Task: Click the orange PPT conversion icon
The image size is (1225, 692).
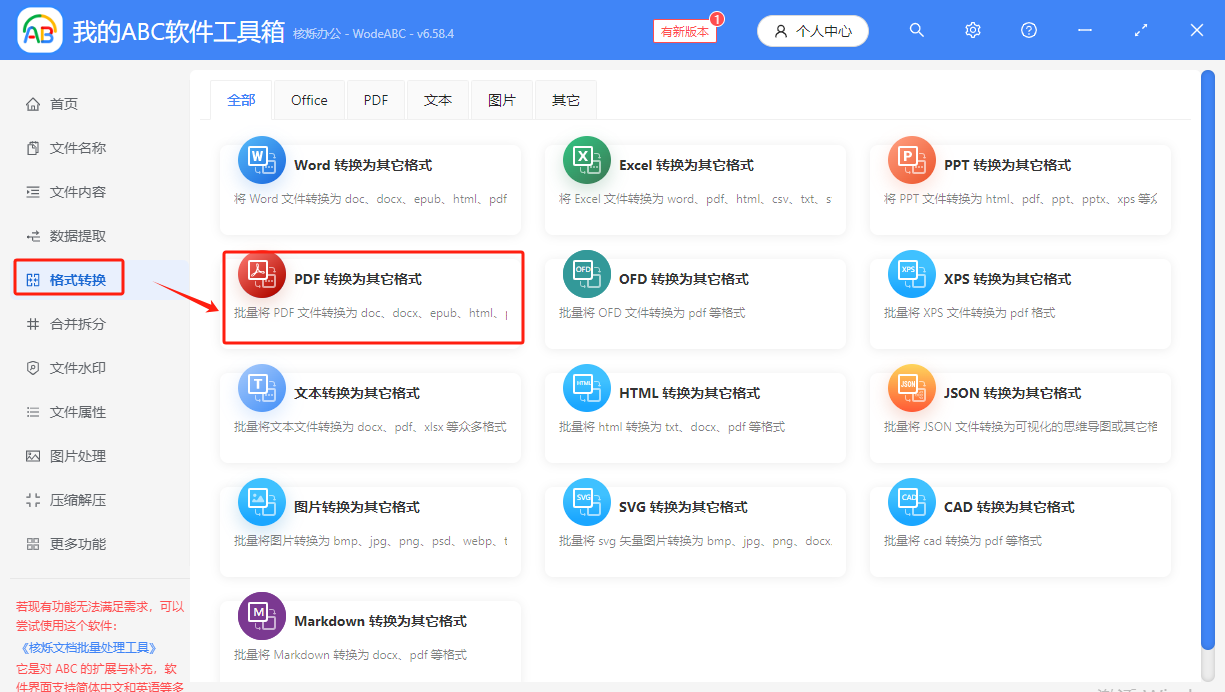Action: [x=912, y=160]
